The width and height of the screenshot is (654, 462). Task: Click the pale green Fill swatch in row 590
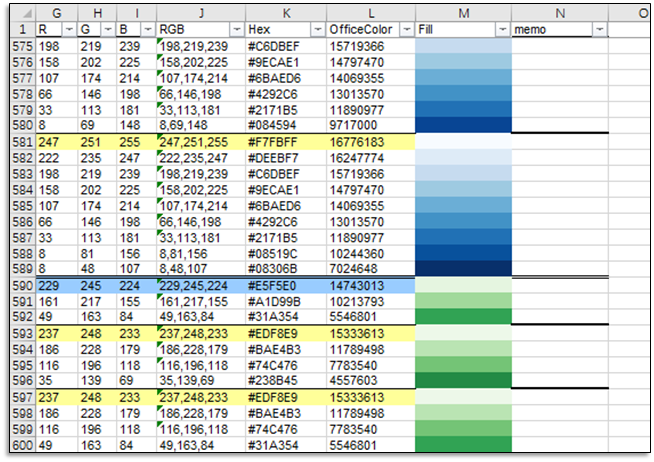pos(463,286)
